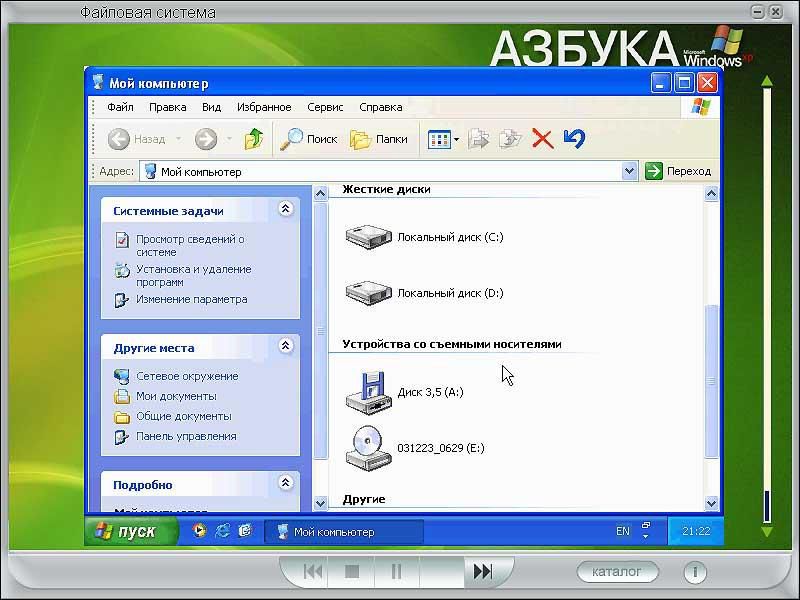The image size is (800, 600).
Task: Select Local Disk (C:) drive icon
Action: 370,237
